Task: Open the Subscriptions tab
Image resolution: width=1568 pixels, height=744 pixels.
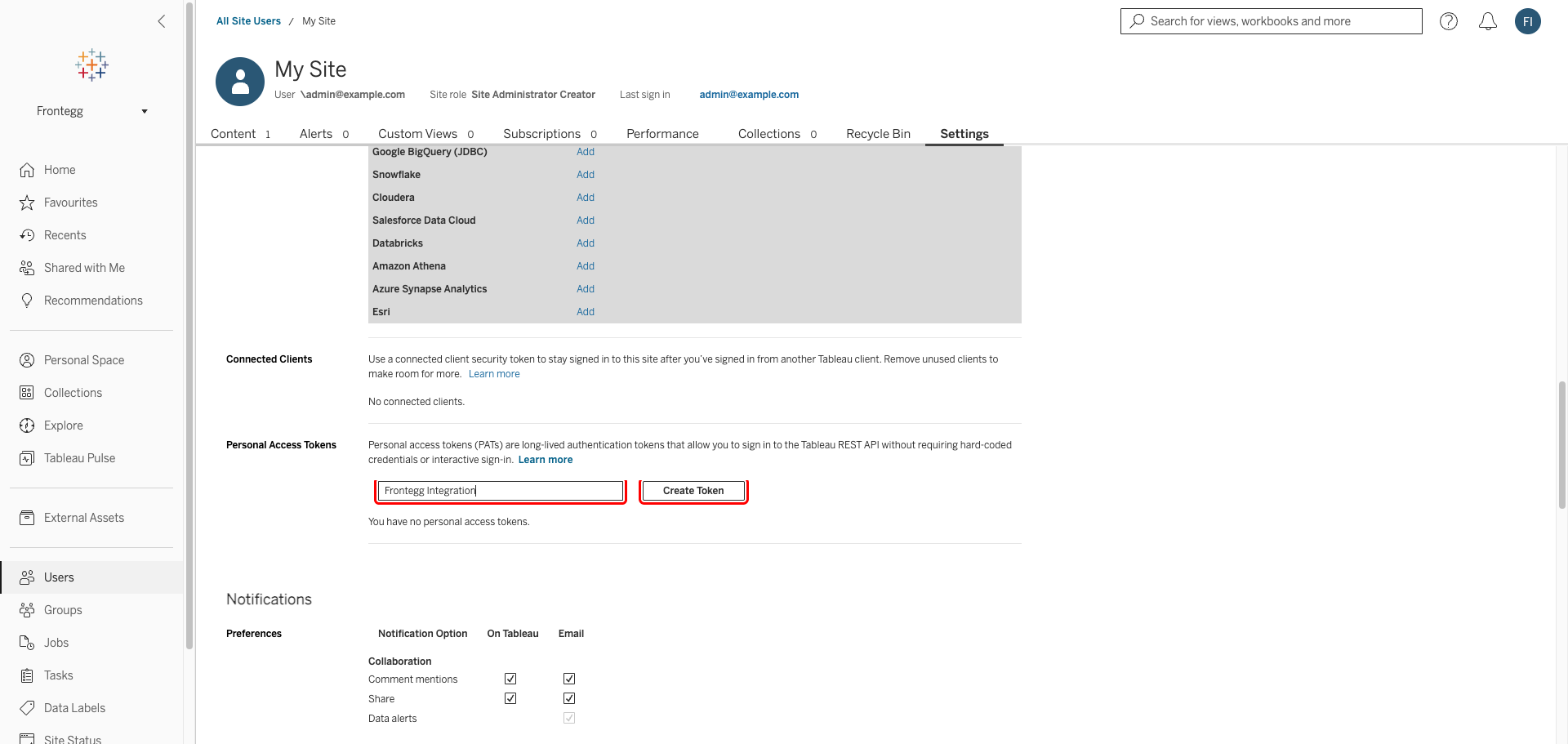Action: (550, 134)
